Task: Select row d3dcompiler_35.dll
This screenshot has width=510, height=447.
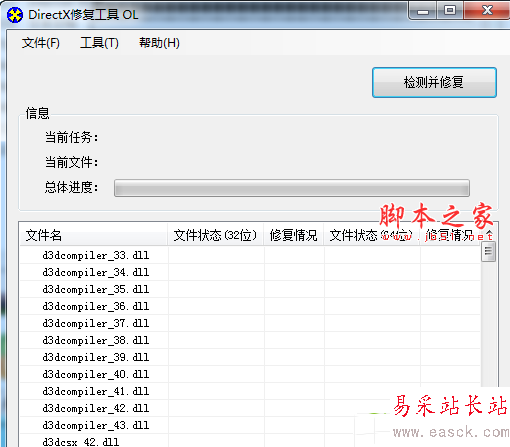Action: pos(250,289)
